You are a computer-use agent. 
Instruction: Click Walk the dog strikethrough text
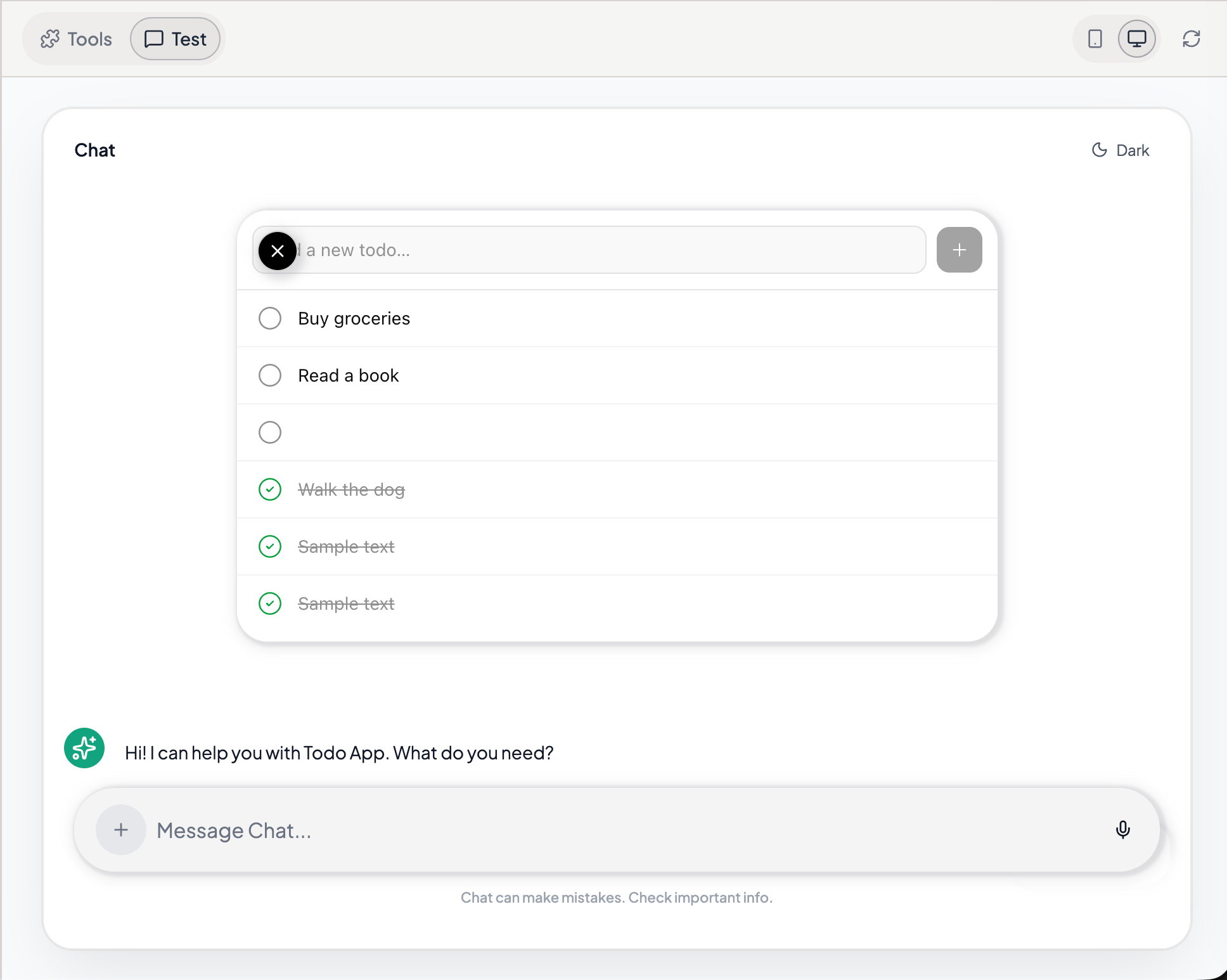click(352, 489)
